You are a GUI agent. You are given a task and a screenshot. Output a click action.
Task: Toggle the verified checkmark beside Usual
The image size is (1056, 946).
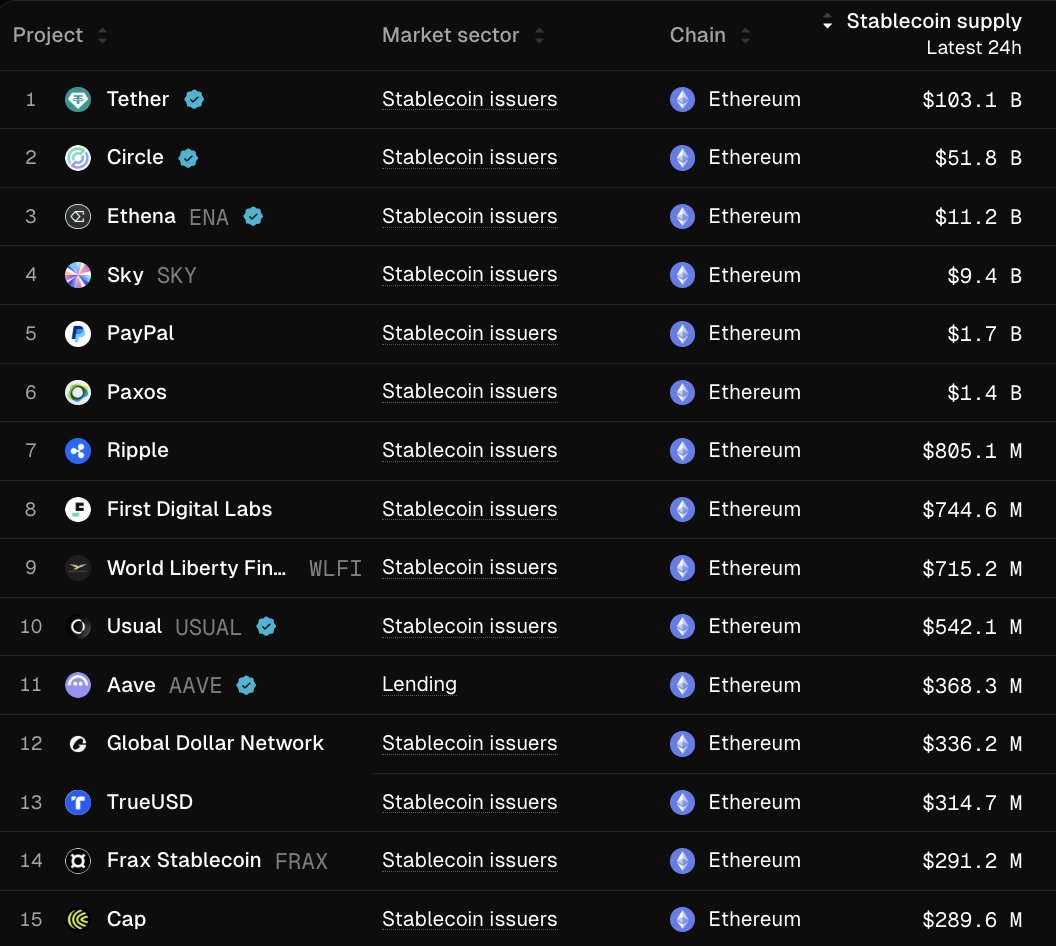[266, 626]
